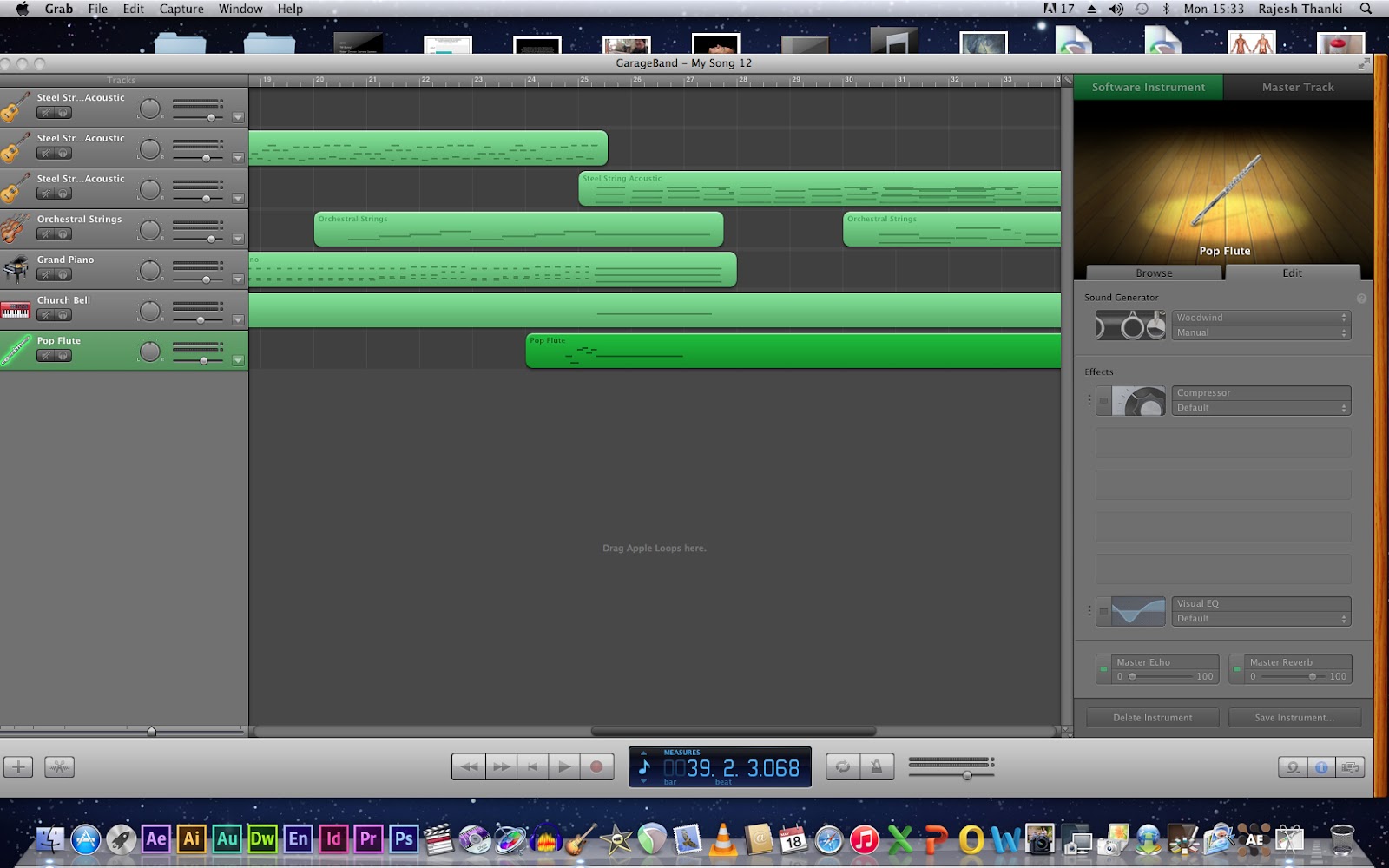This screenshot has height=868, width=1389.
Task: Open Spotlight search in the menu bar
Action: click(x=1366, y=9)
